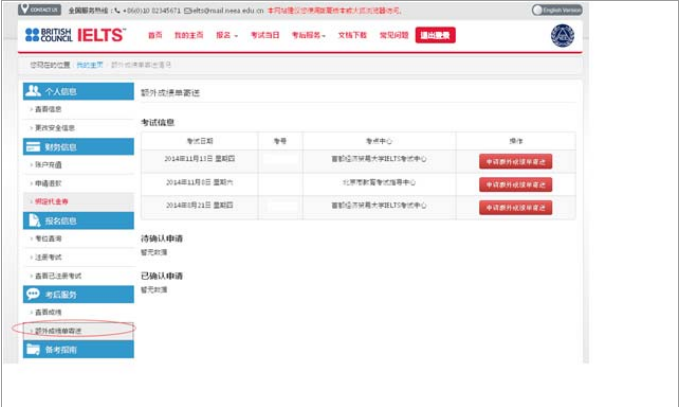The height and width of the screenshot is (407, 679).
Task: Click the ielts@mail.neea.edu.cn email address
Action: [212, 9]
